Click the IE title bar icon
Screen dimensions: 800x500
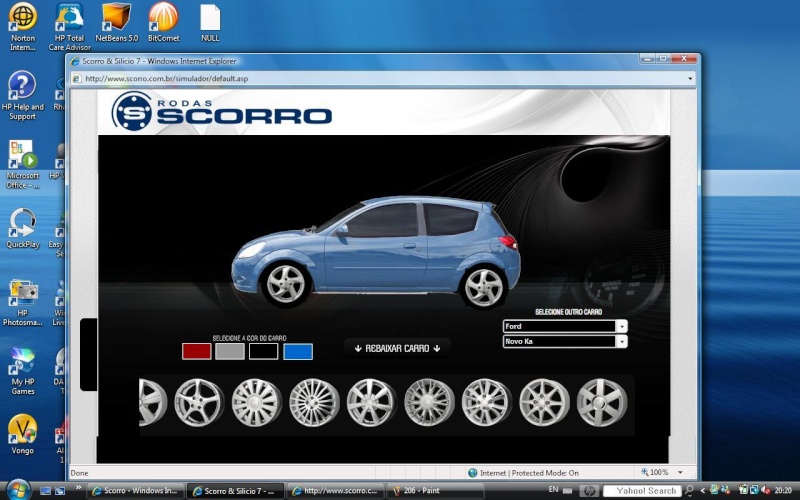(x=75, y=61)
